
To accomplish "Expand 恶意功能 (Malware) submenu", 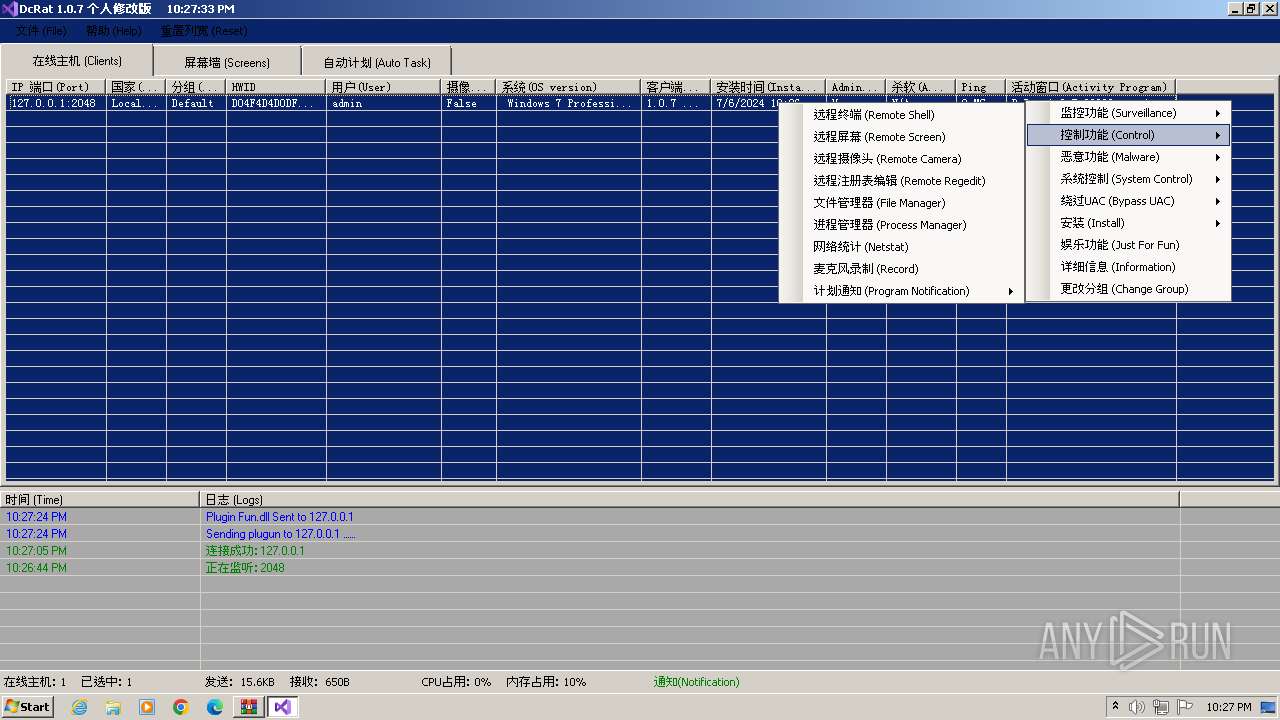I will 1128,157.
